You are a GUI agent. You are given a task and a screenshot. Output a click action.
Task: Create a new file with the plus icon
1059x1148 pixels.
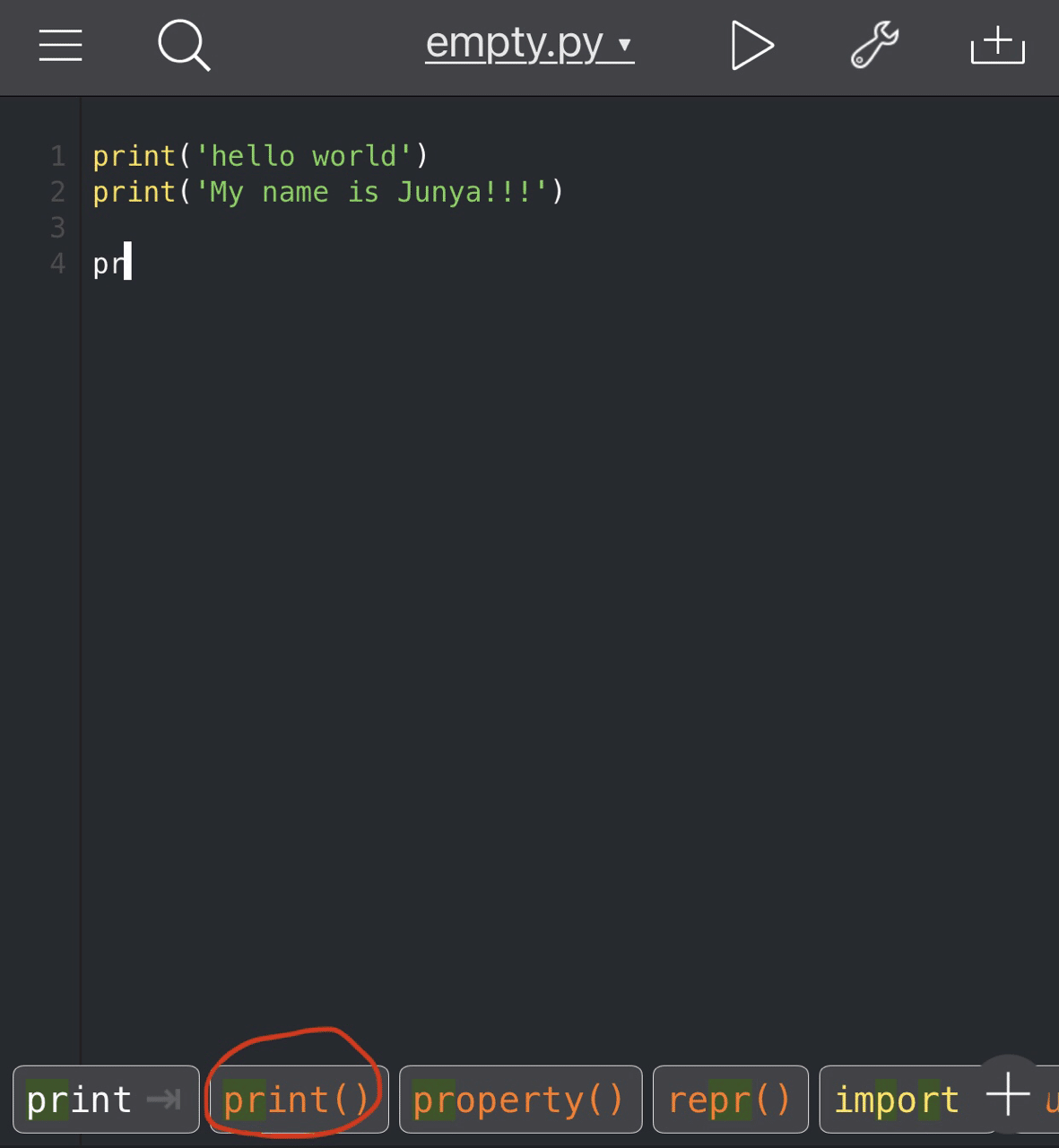click(x=997, y=45)
